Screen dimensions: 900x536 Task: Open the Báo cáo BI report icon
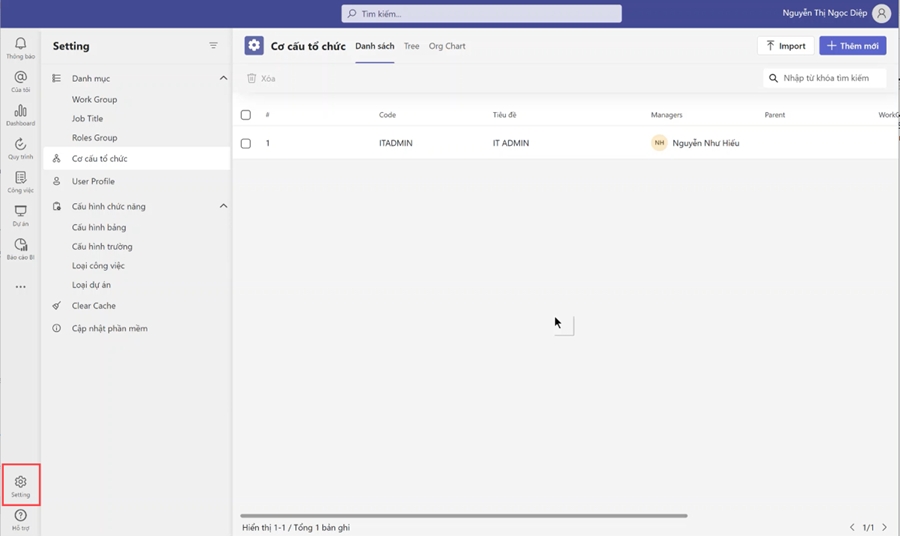tap(20, 246)
